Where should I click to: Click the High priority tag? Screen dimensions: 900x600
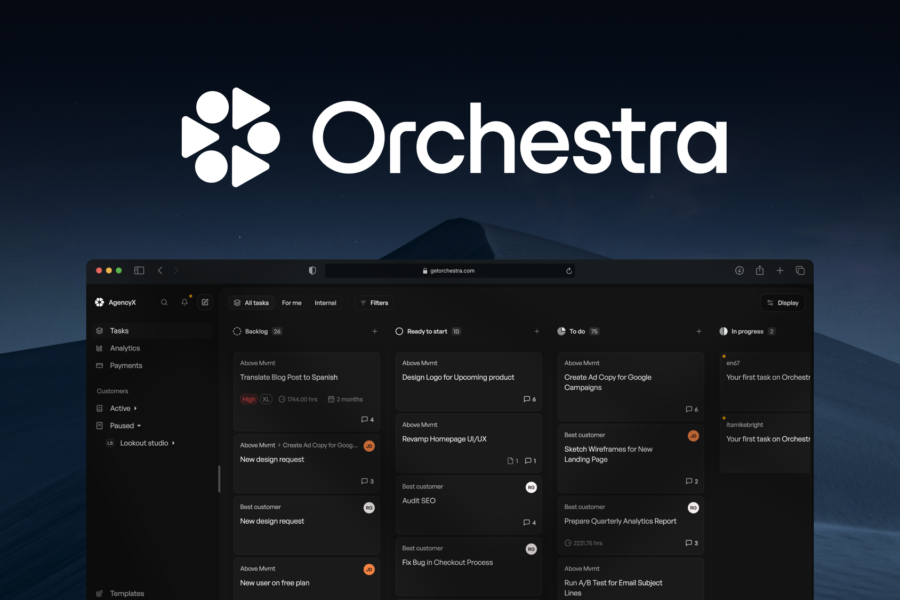pyautogui.click(x=249, y=399)
